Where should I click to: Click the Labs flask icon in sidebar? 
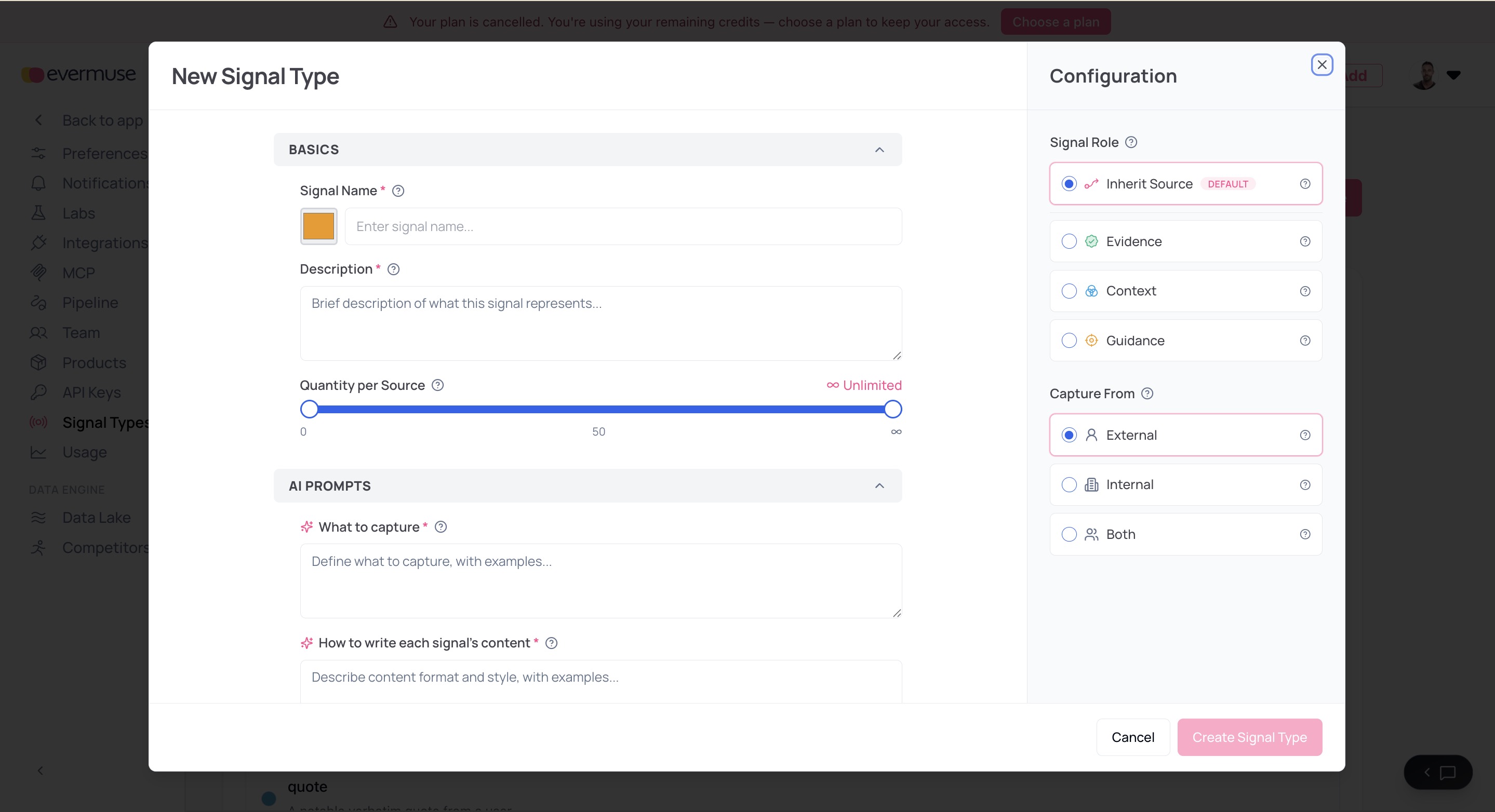(x=38, y=213)
